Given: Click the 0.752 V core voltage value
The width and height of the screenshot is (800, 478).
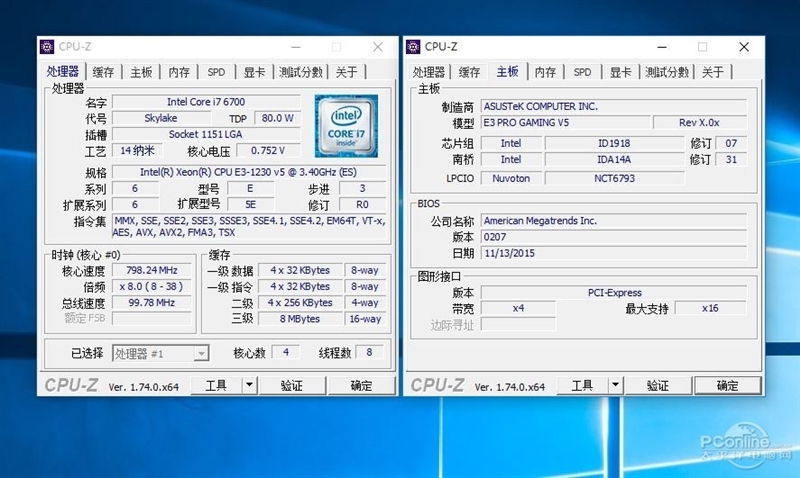Looking at the screenshot, I should pos(268,150).
